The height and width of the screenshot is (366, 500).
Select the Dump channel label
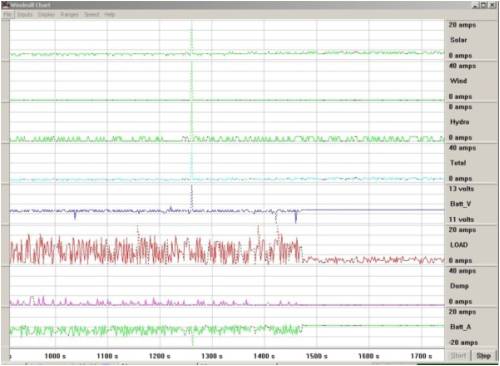pyautogui.click(x=459, y=286)
